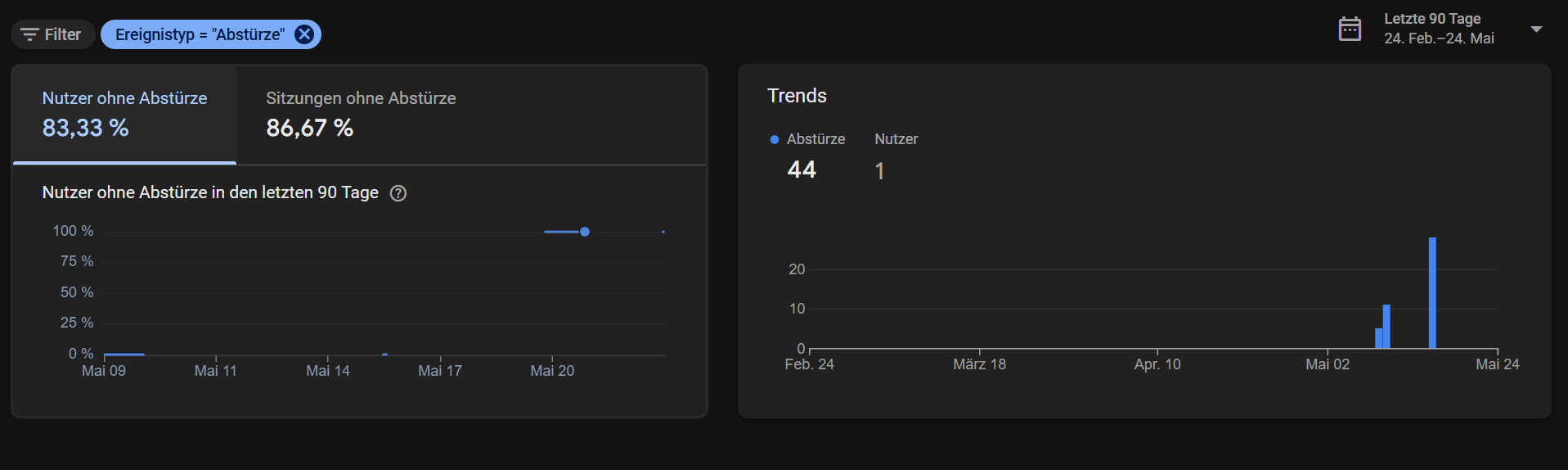The image size is (1568, 470).
Task: Select the Letzte 90 Tage range label
Action: pyautogui.click(x=1431, y=19)
